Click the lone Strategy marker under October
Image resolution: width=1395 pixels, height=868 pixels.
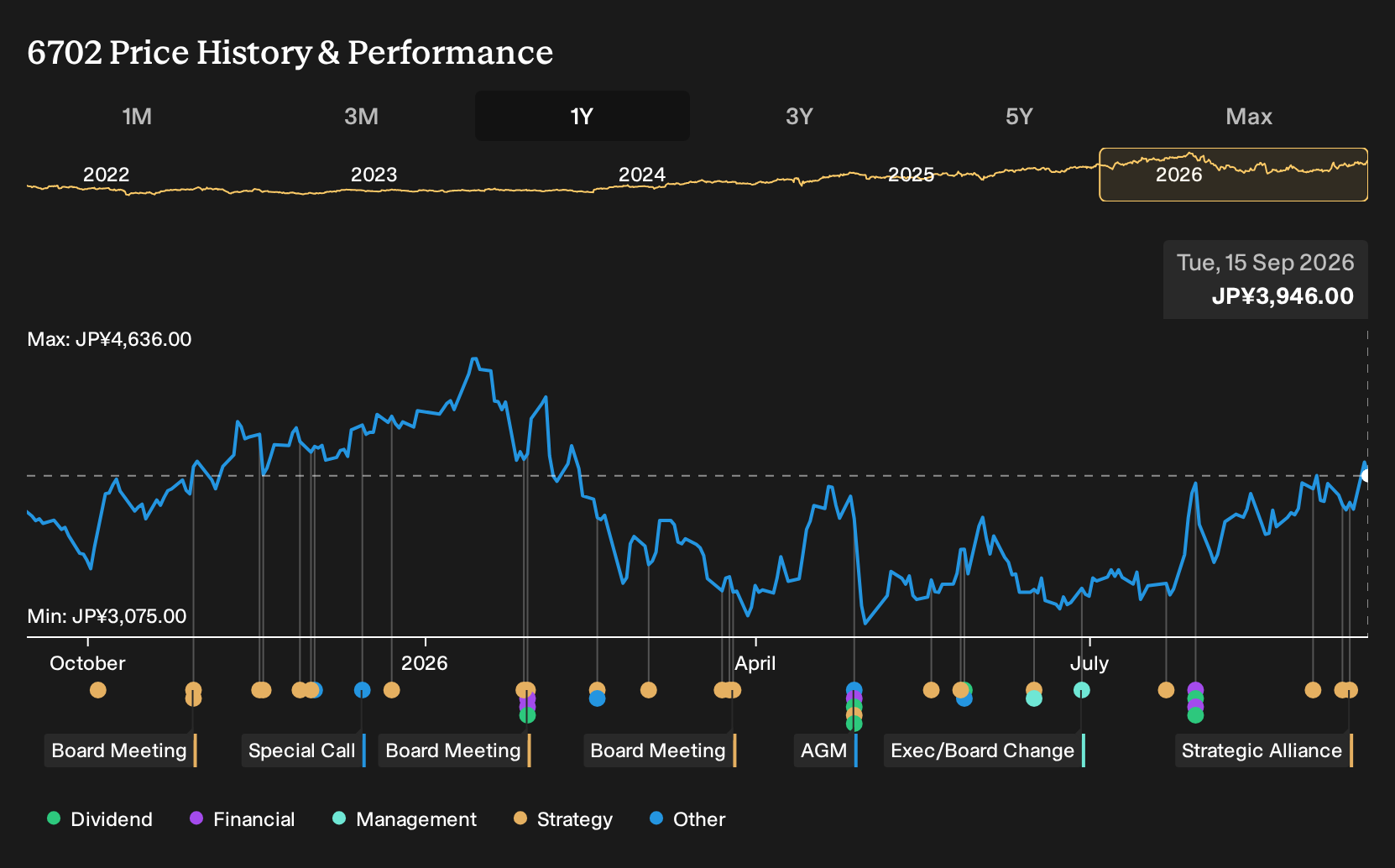[x=98, y=690]
